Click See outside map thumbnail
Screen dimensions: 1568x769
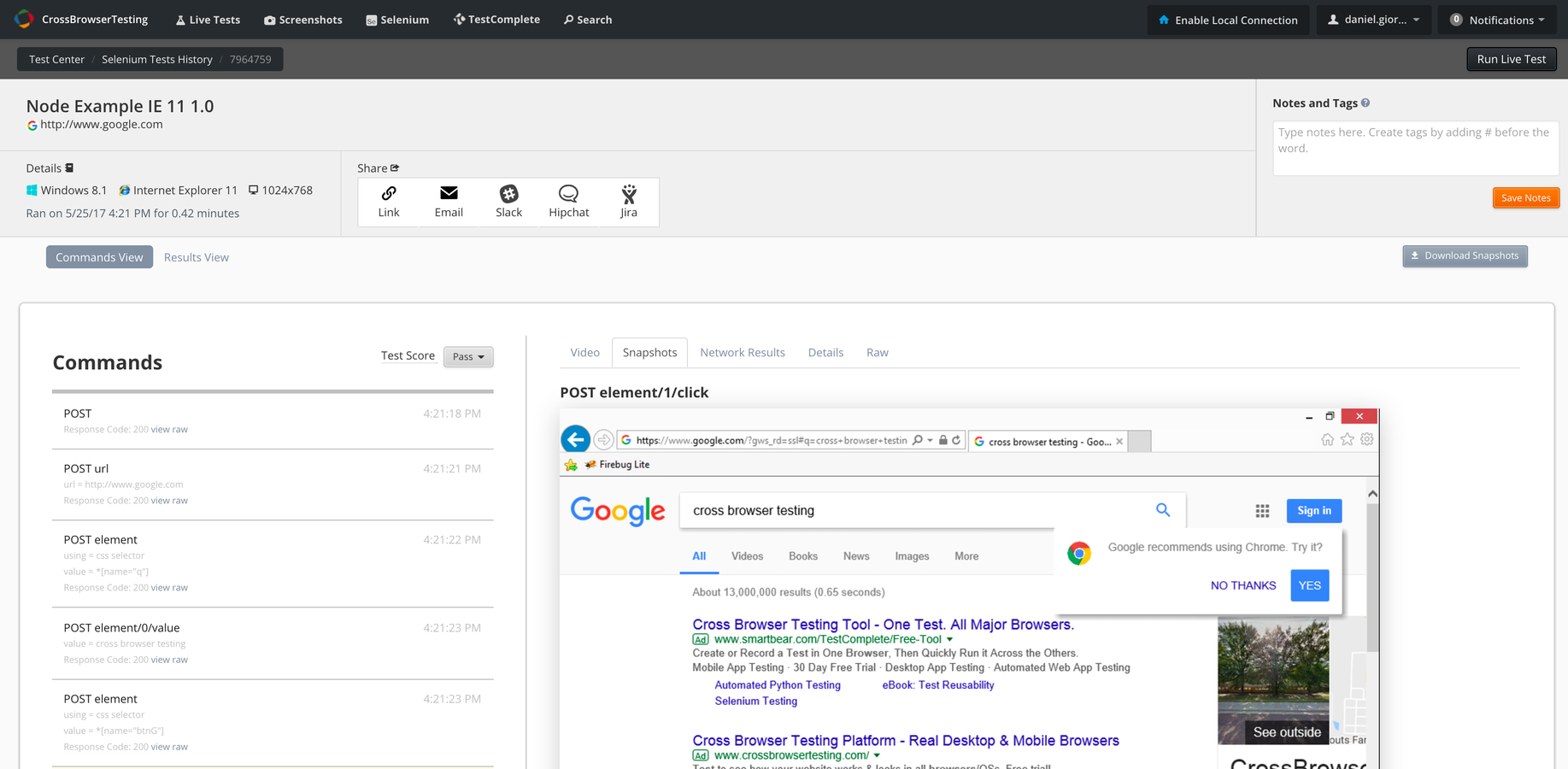coord(1273,680)
